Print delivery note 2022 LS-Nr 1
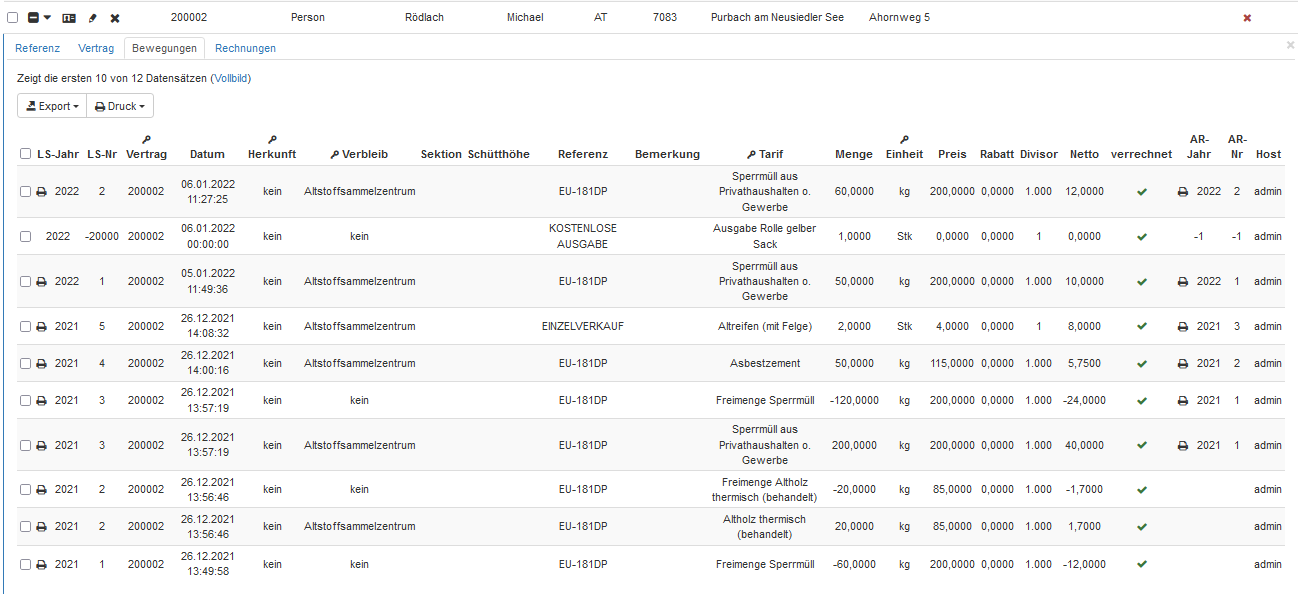This screenshot has height=594, width=1305. (41, 282)
